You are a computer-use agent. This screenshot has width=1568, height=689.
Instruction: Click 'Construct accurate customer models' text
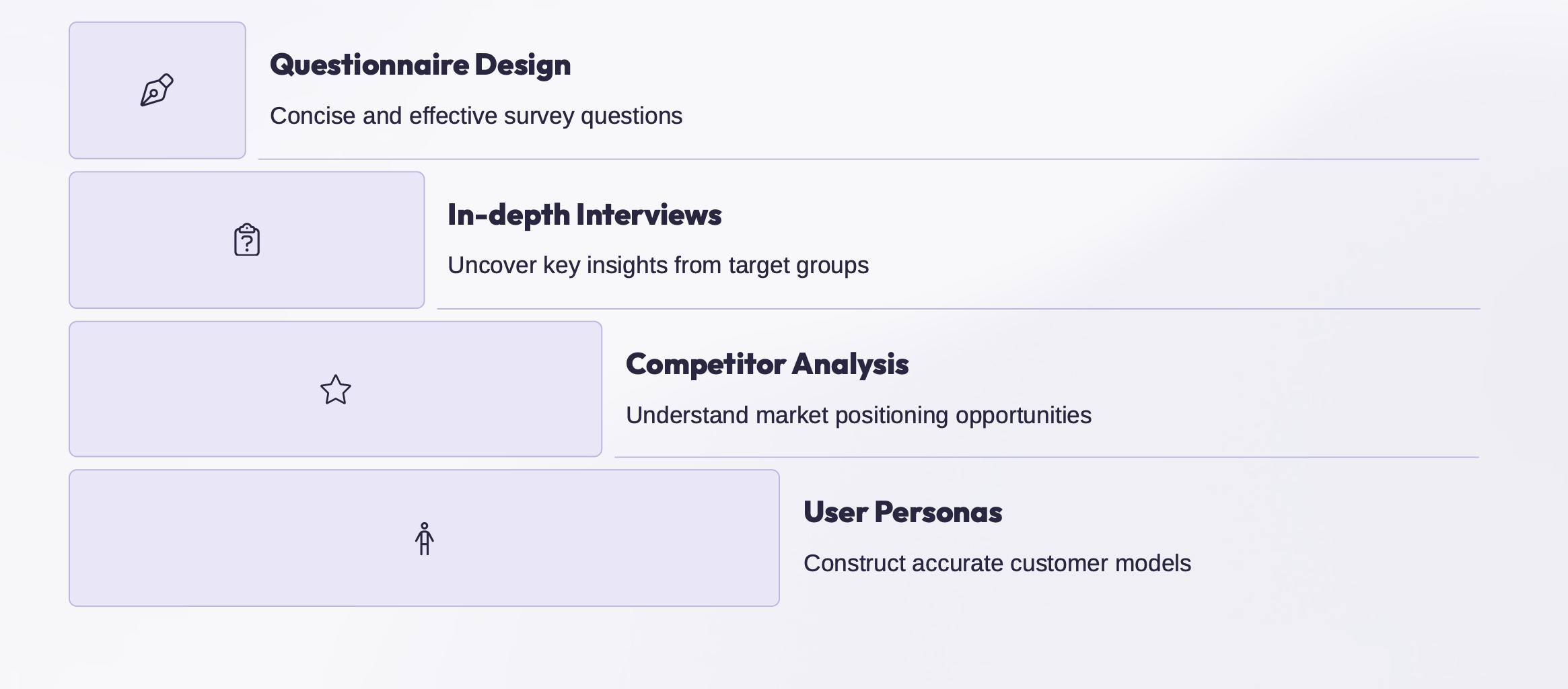997,563
